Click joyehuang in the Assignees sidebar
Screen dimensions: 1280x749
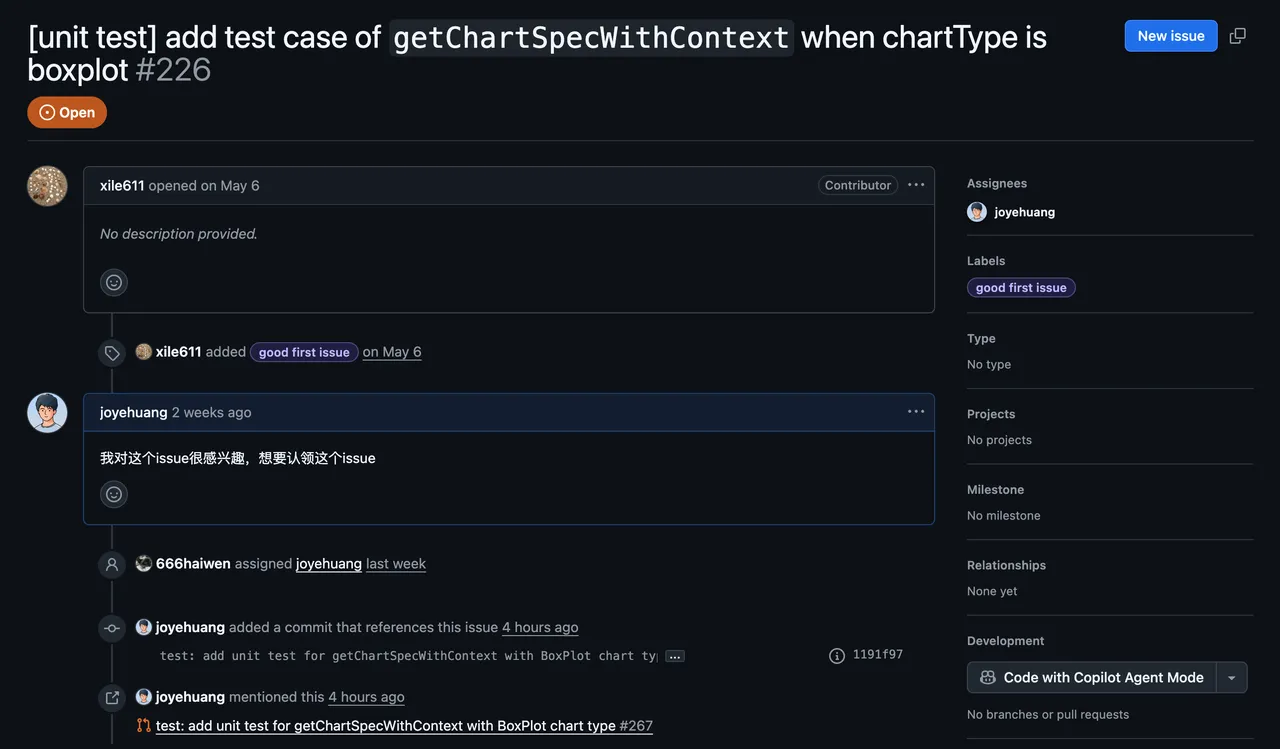1024,212
